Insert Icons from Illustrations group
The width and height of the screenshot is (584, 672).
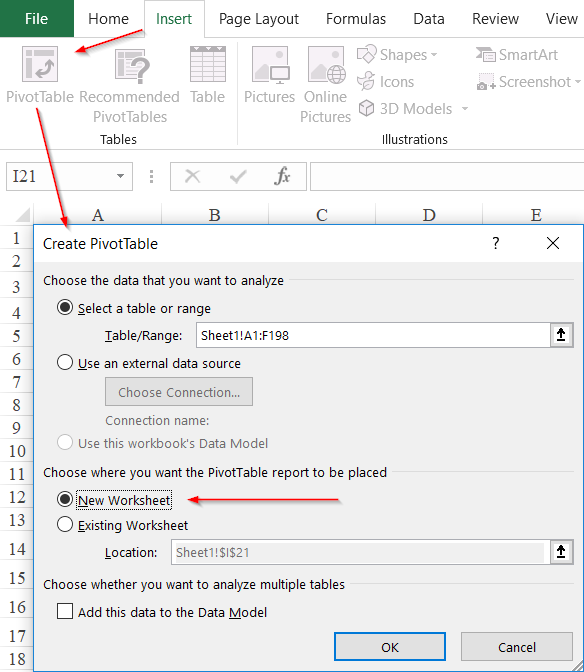click(x=386, y=81)
